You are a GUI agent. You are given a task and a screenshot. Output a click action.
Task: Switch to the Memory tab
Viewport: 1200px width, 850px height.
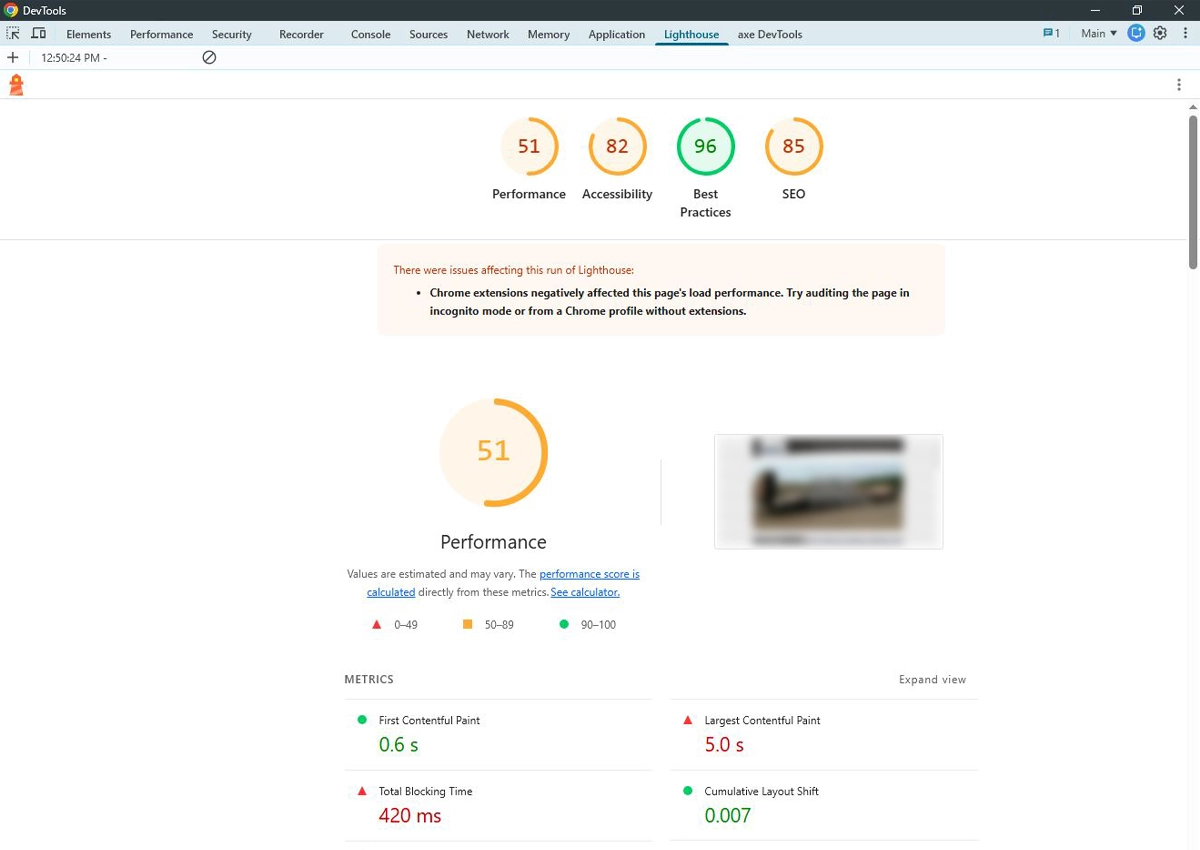[548, 34]
